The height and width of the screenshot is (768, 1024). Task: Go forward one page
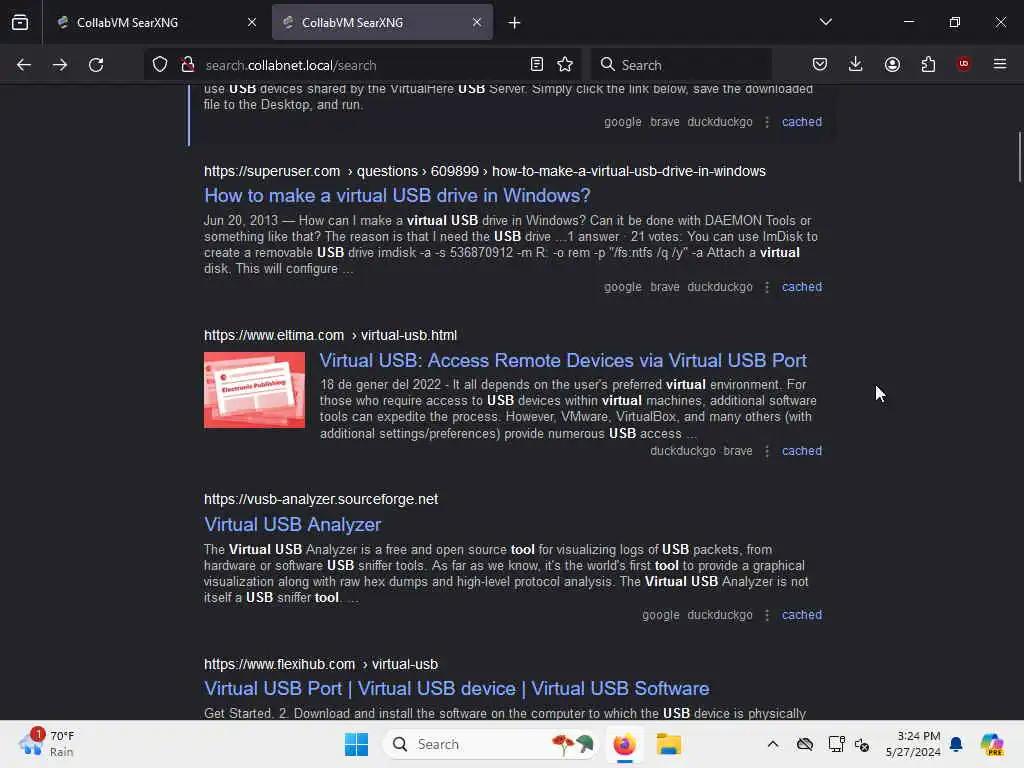60,65
